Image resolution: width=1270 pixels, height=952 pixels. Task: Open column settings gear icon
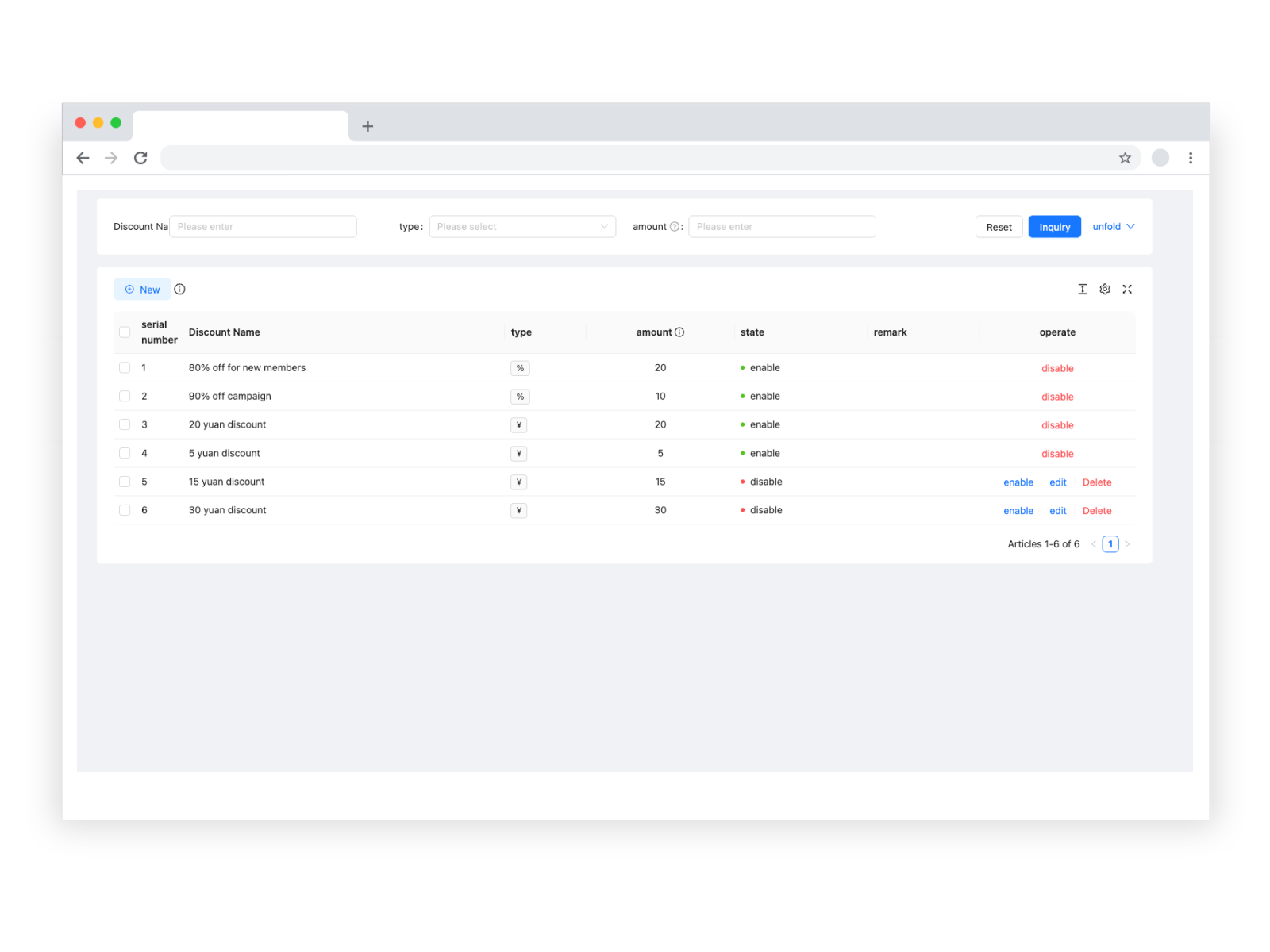1104,290
